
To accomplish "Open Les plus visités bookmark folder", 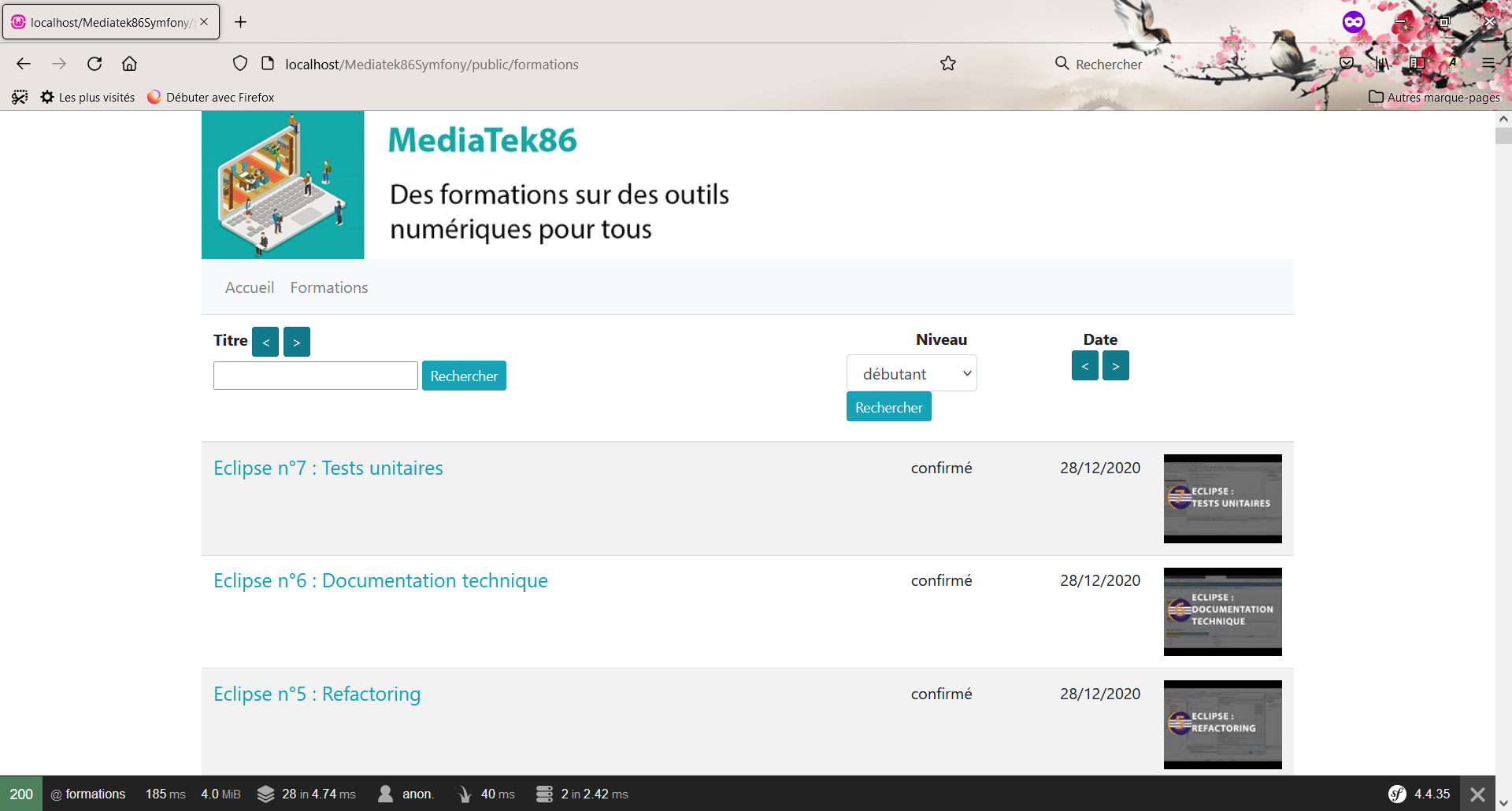I will pos(87,97).
